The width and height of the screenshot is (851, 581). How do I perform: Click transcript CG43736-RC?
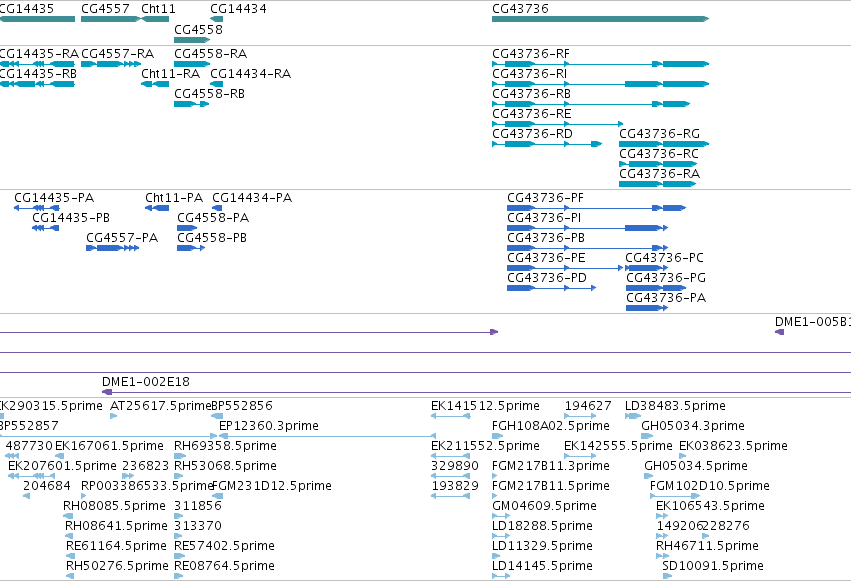[658, 164]
